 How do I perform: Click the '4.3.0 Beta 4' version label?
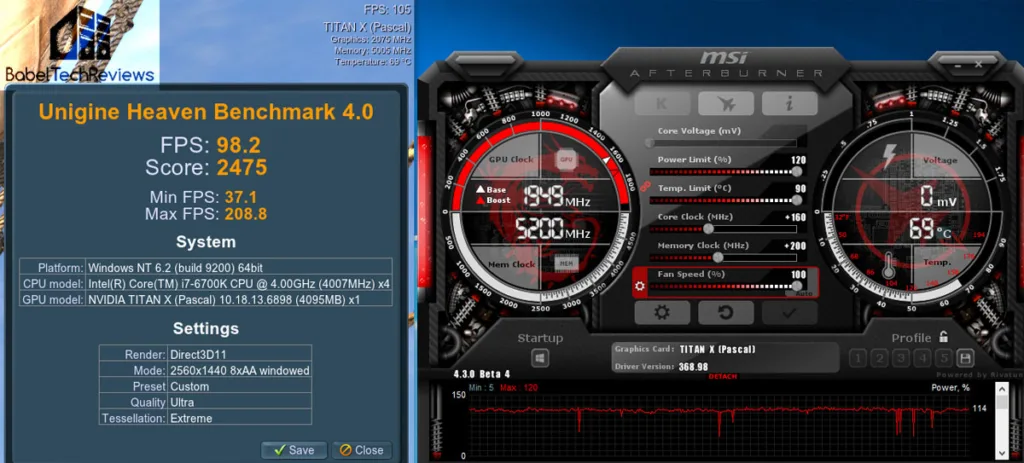click(x=481, y=374)
